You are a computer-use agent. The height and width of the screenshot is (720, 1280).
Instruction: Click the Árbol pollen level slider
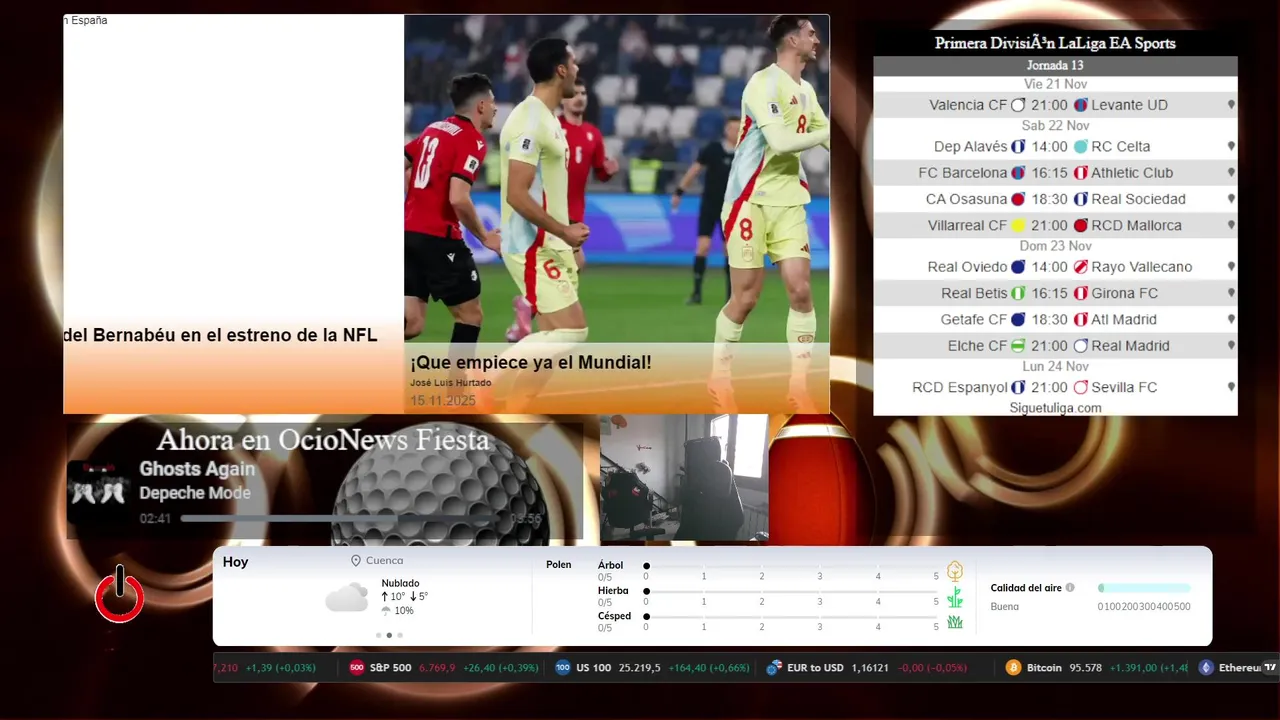791,566
